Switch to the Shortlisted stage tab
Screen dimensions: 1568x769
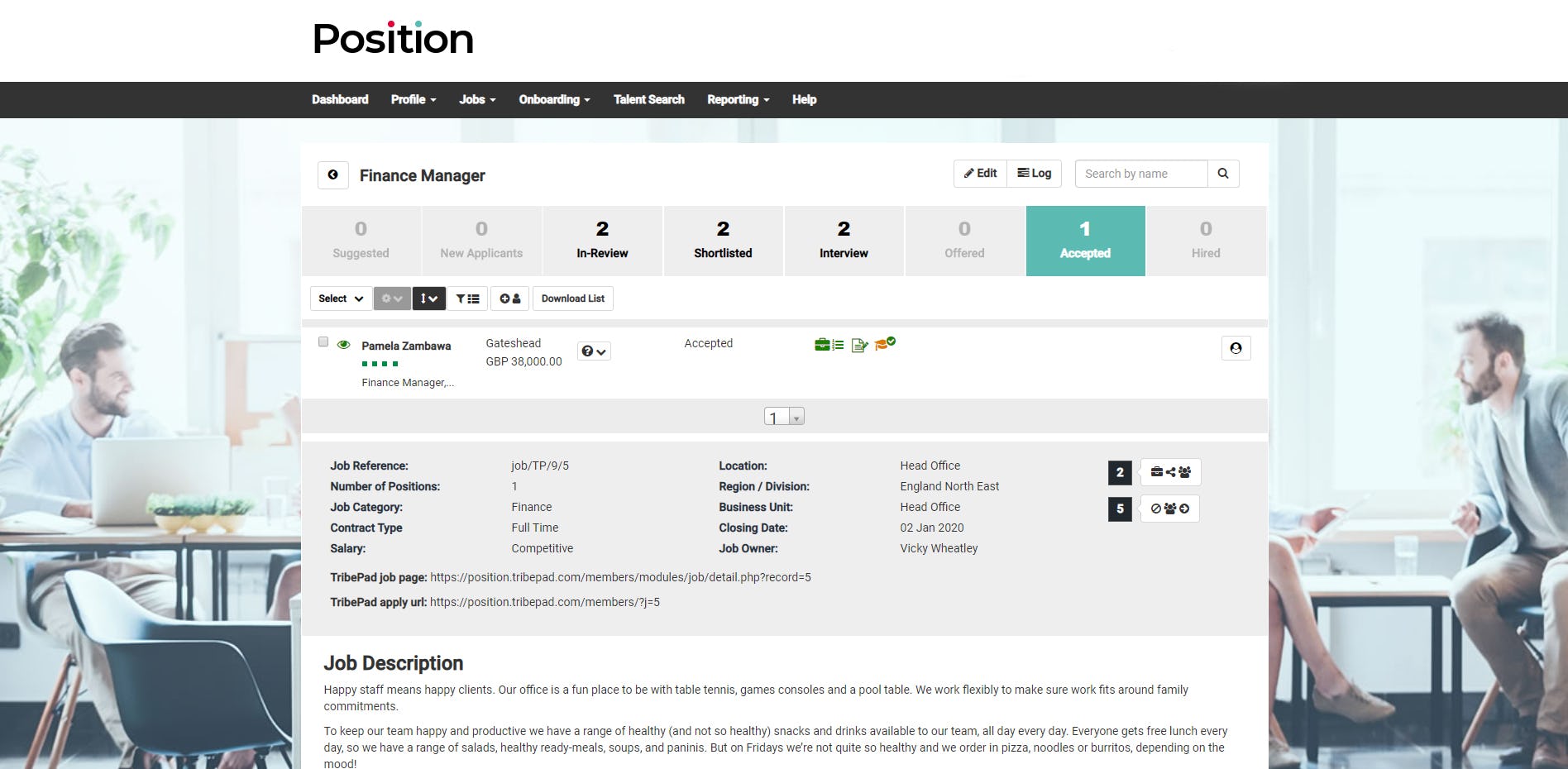(x=722, y=241)
